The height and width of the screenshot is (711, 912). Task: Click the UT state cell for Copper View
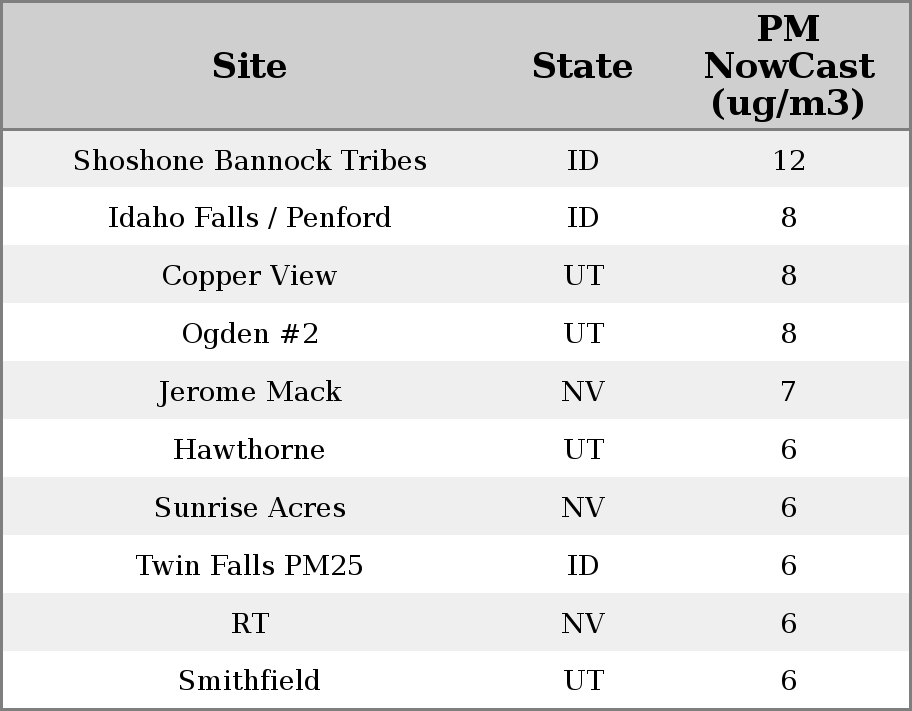pos(583,276)
